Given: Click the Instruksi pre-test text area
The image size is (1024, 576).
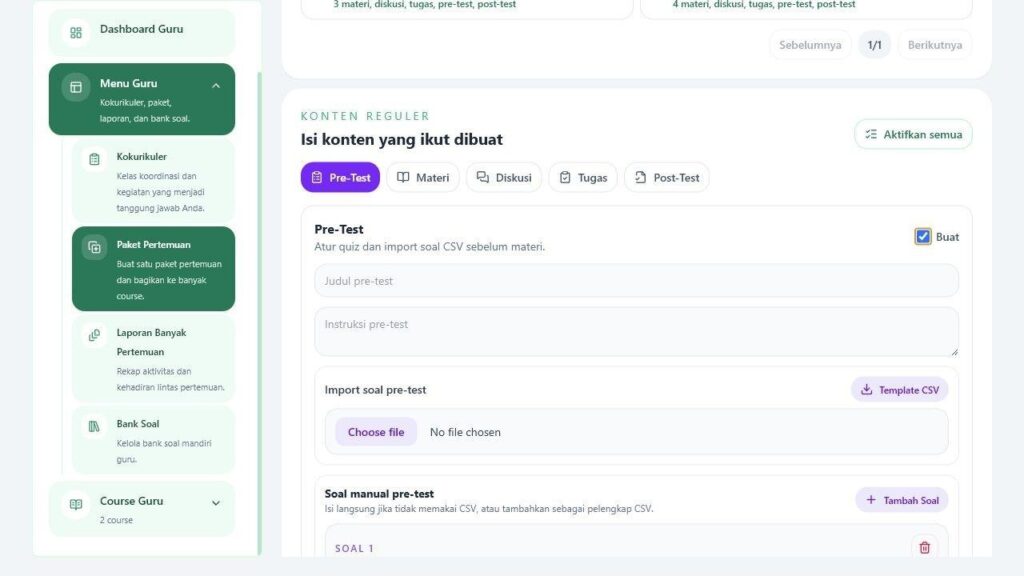Looking at the screenshot, I should click(x=636, y=332).
